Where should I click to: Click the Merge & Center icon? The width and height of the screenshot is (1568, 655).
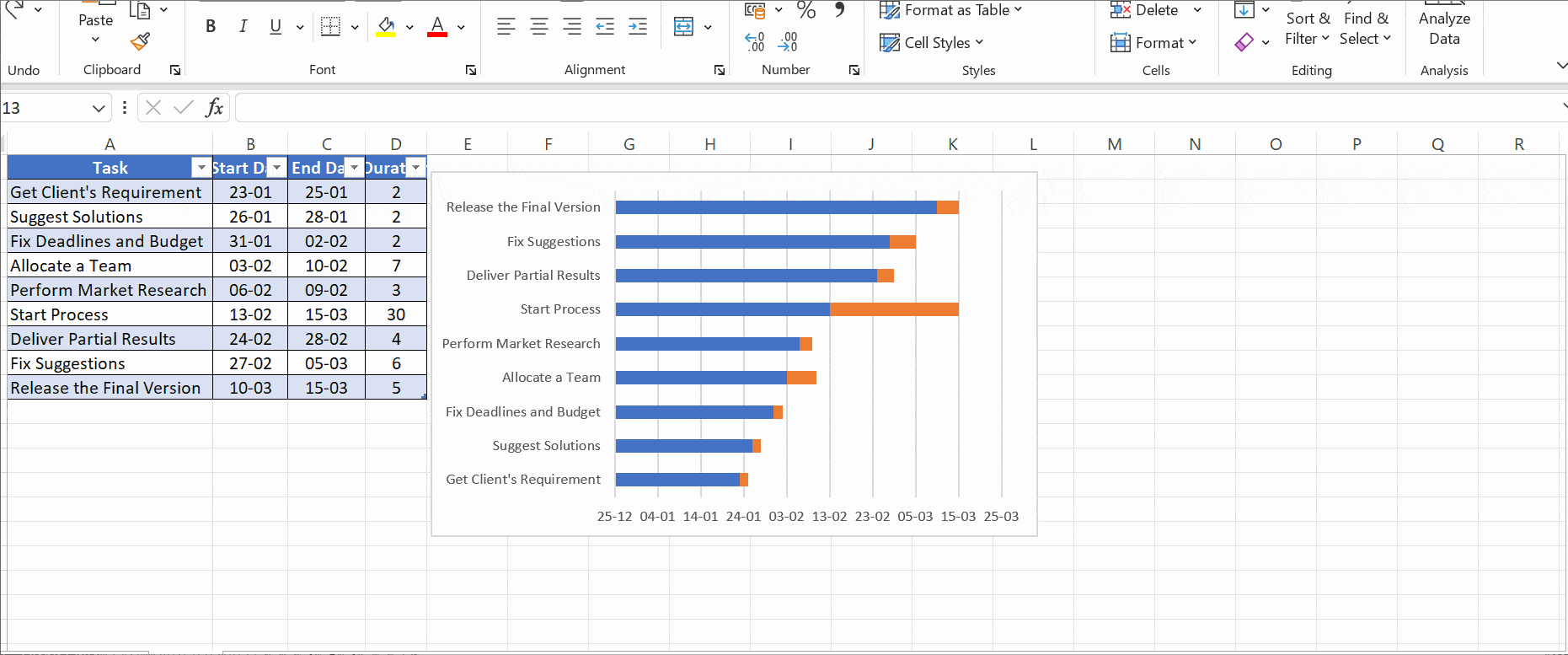click(x=683, y=27)
